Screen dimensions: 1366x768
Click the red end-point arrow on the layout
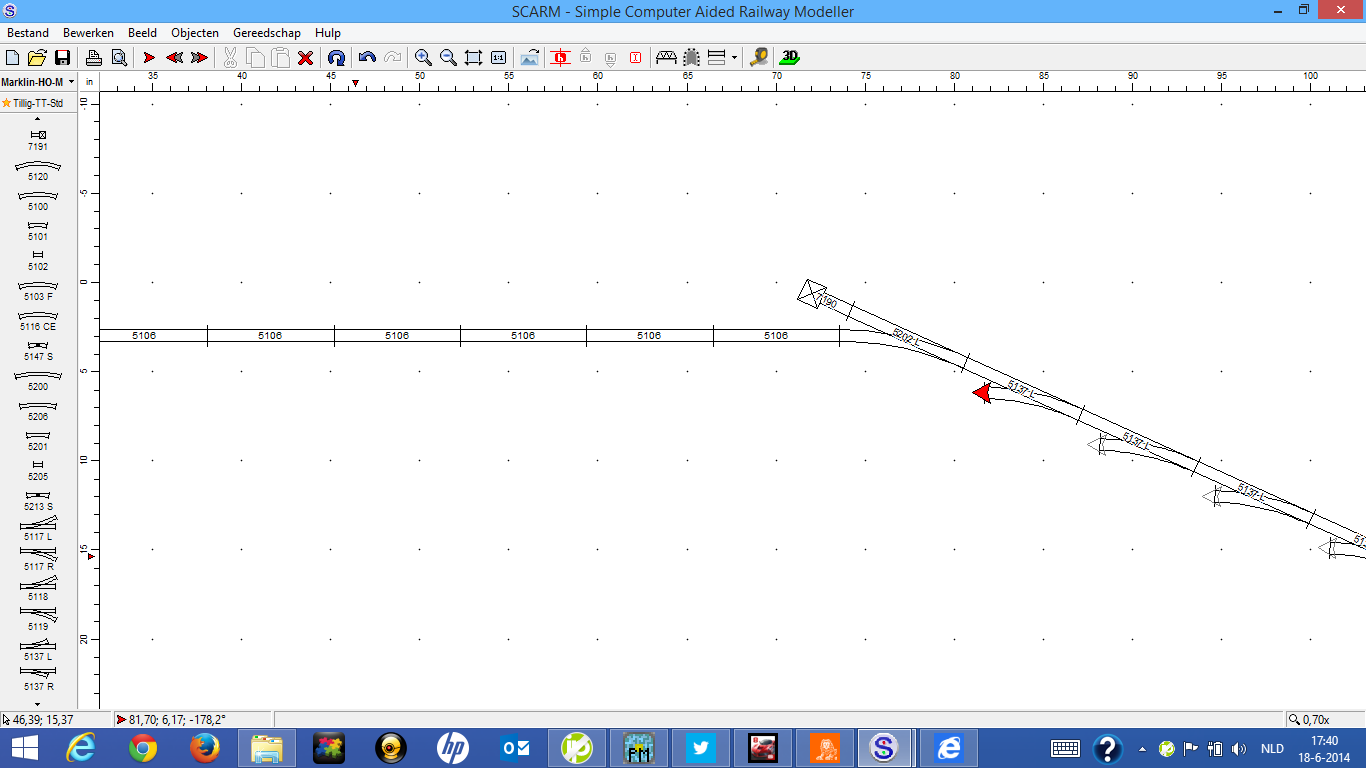click(982, 393)
